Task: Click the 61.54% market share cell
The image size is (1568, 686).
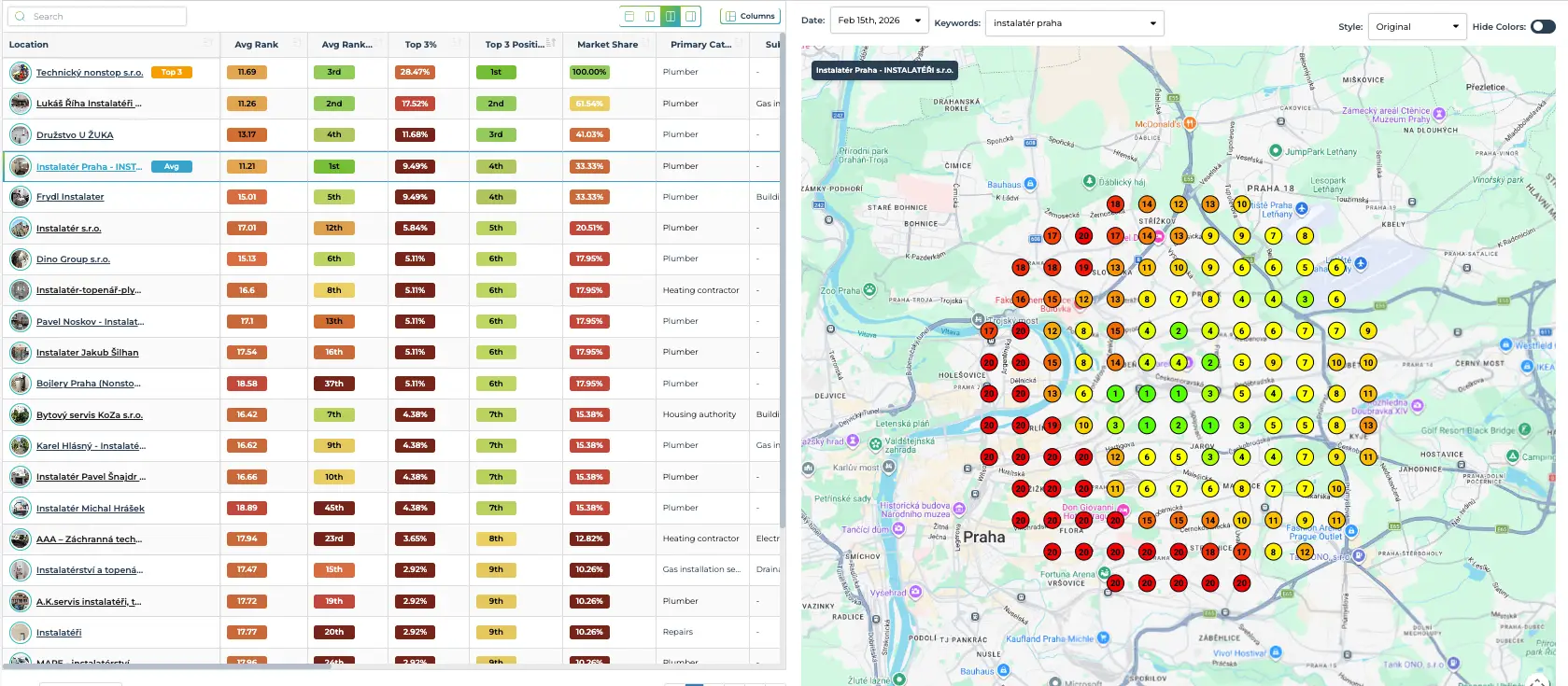Action: pos(589,104)
